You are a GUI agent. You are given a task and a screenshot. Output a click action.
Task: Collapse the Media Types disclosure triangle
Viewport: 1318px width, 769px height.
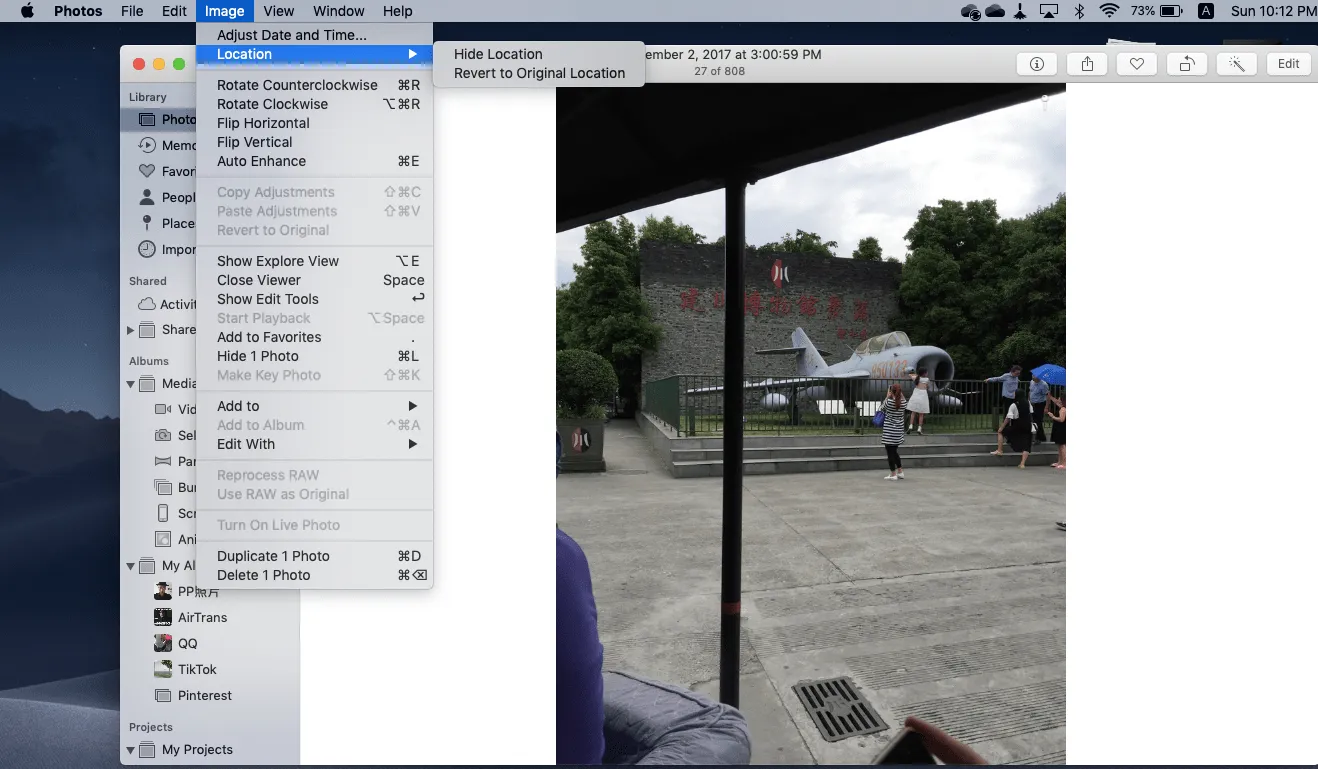click(x=130, y=384)
